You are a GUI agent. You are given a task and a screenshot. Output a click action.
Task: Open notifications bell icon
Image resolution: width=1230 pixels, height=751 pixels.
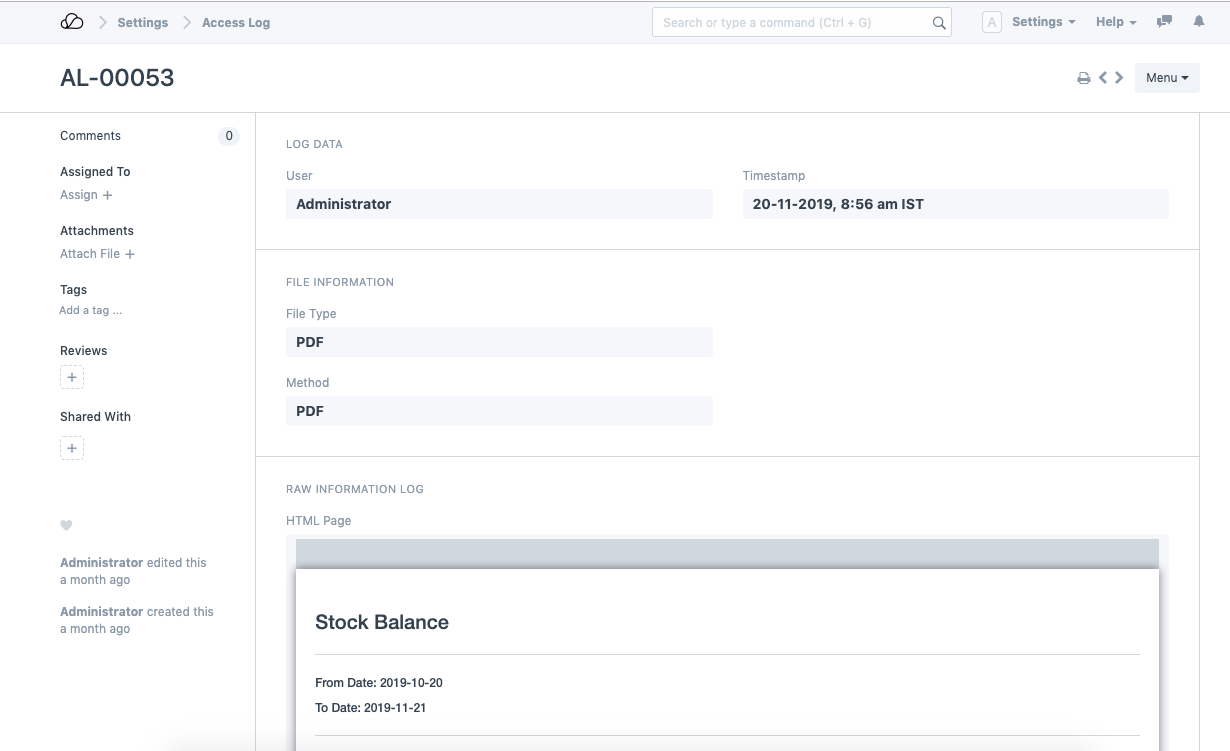tap(1199, 22)
